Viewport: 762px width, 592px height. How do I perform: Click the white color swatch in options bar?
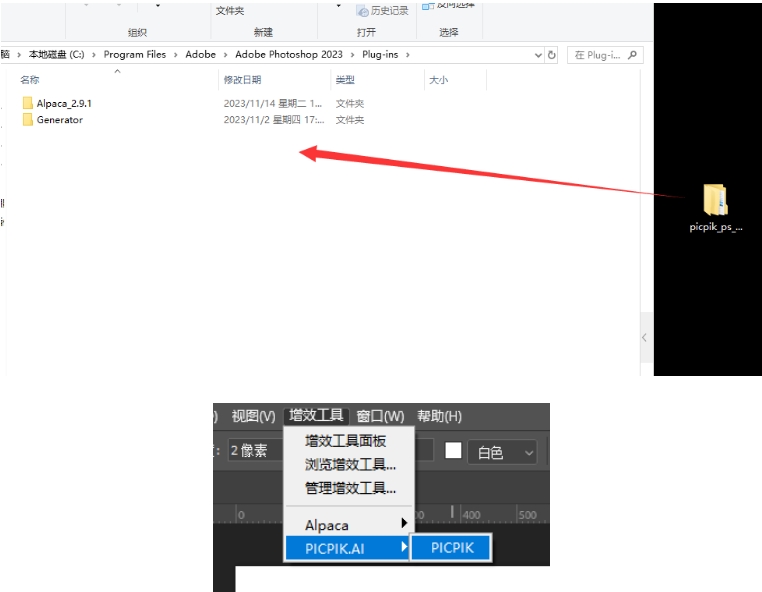(x=453, y=450)
